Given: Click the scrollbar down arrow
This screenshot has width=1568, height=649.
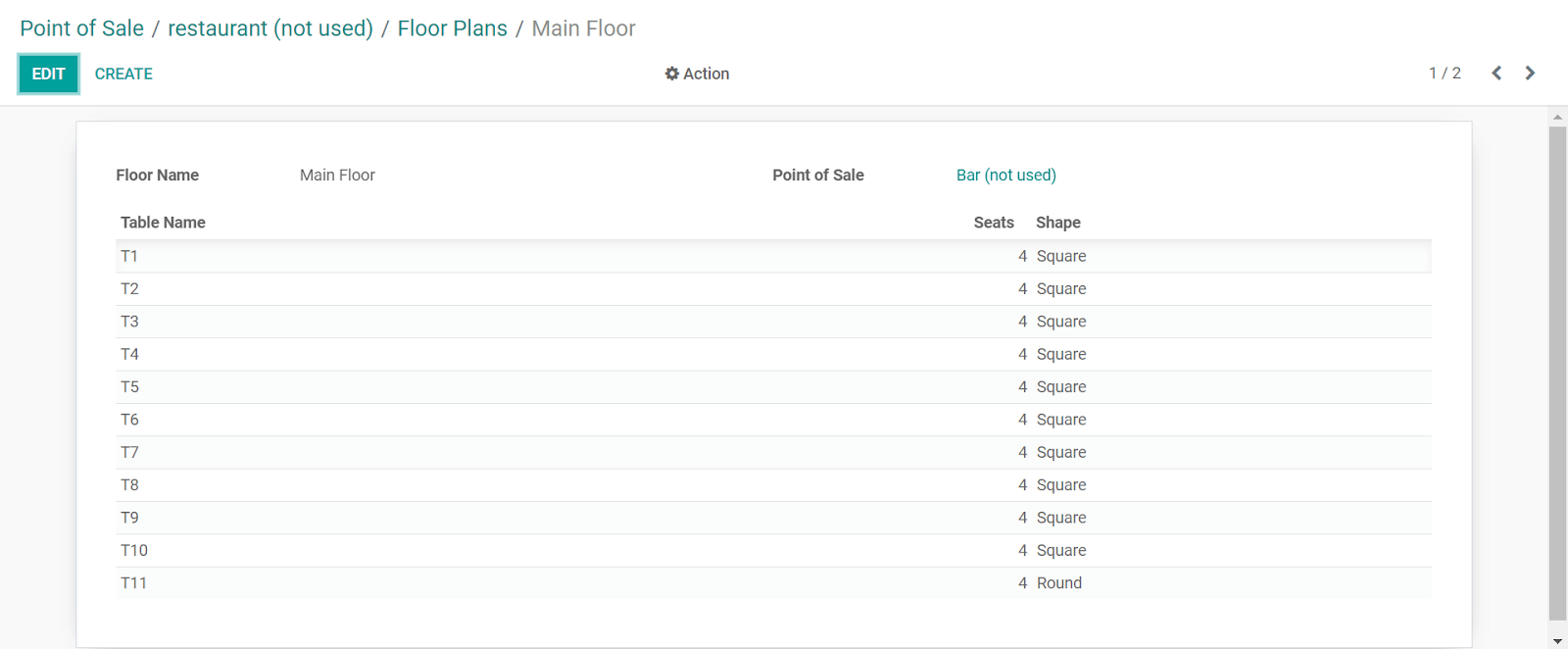Looking at the screenshot, I should (1557, 641).
